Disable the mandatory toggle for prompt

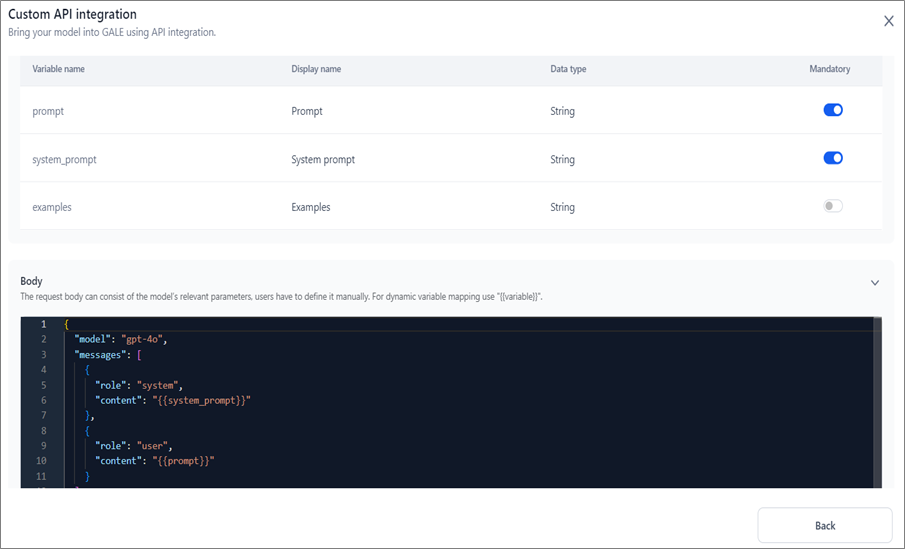point(832,110)
